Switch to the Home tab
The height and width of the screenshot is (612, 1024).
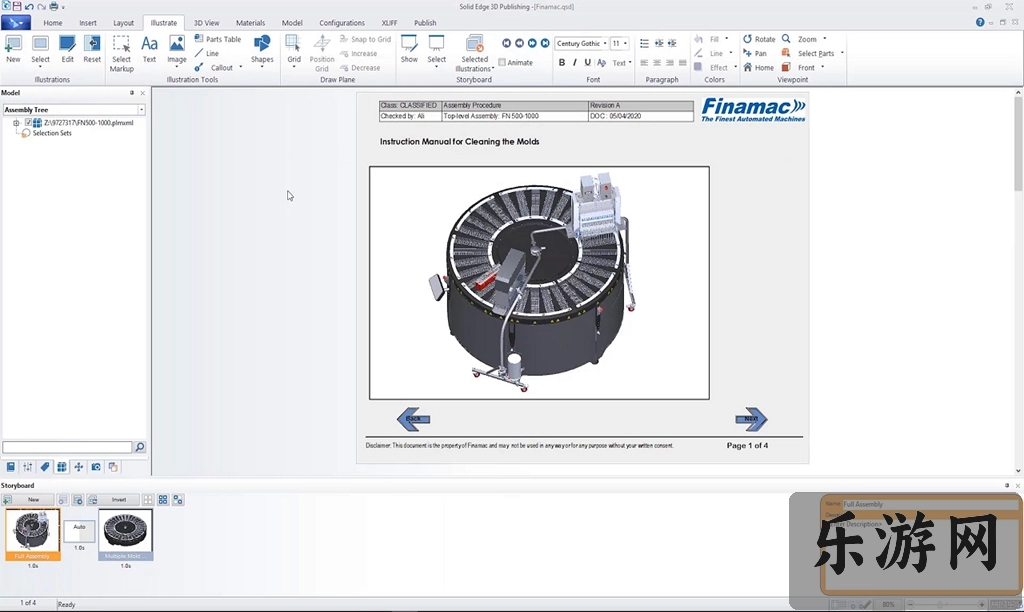53,23
